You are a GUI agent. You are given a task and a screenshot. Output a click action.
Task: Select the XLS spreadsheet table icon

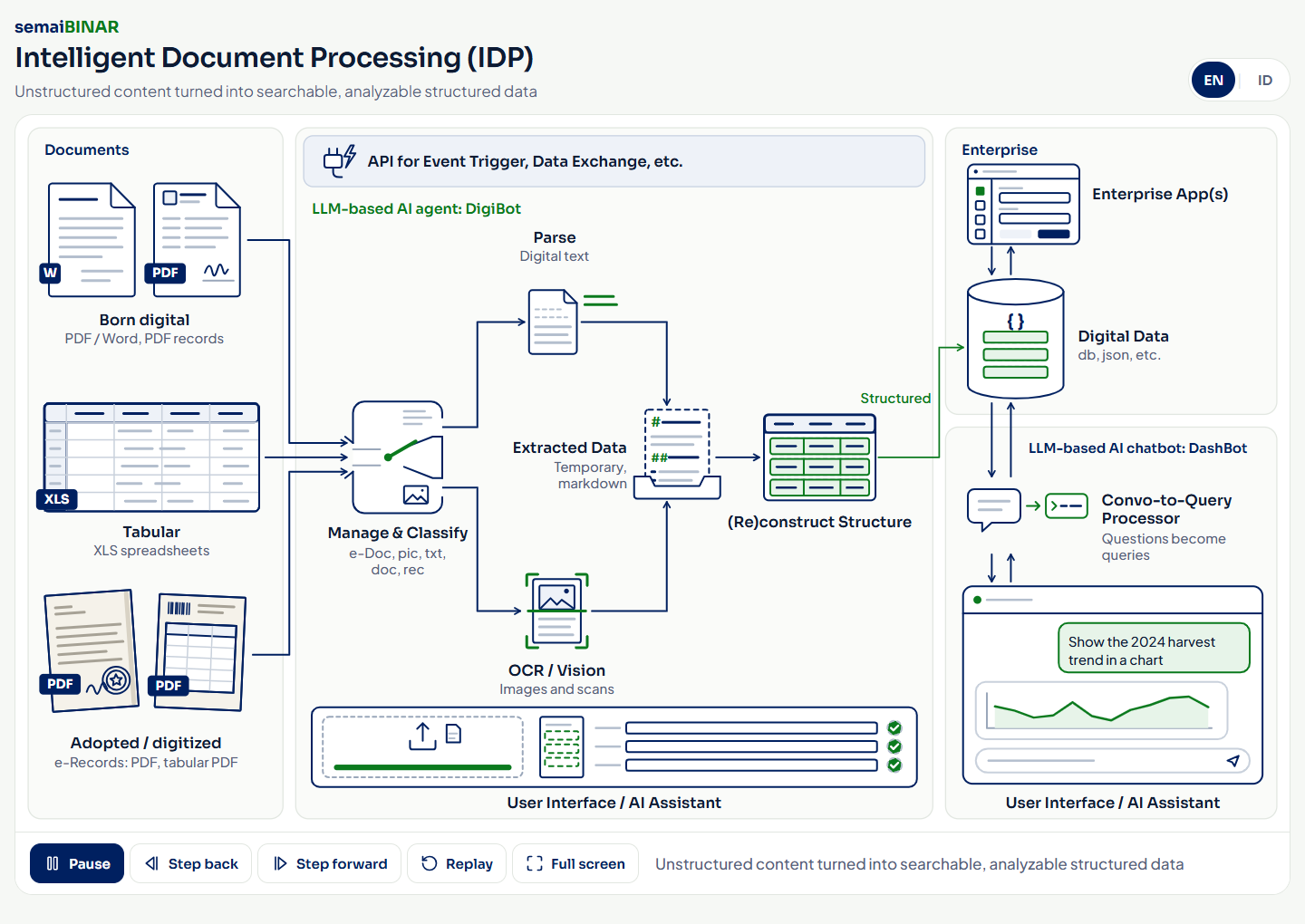[150, 457]
